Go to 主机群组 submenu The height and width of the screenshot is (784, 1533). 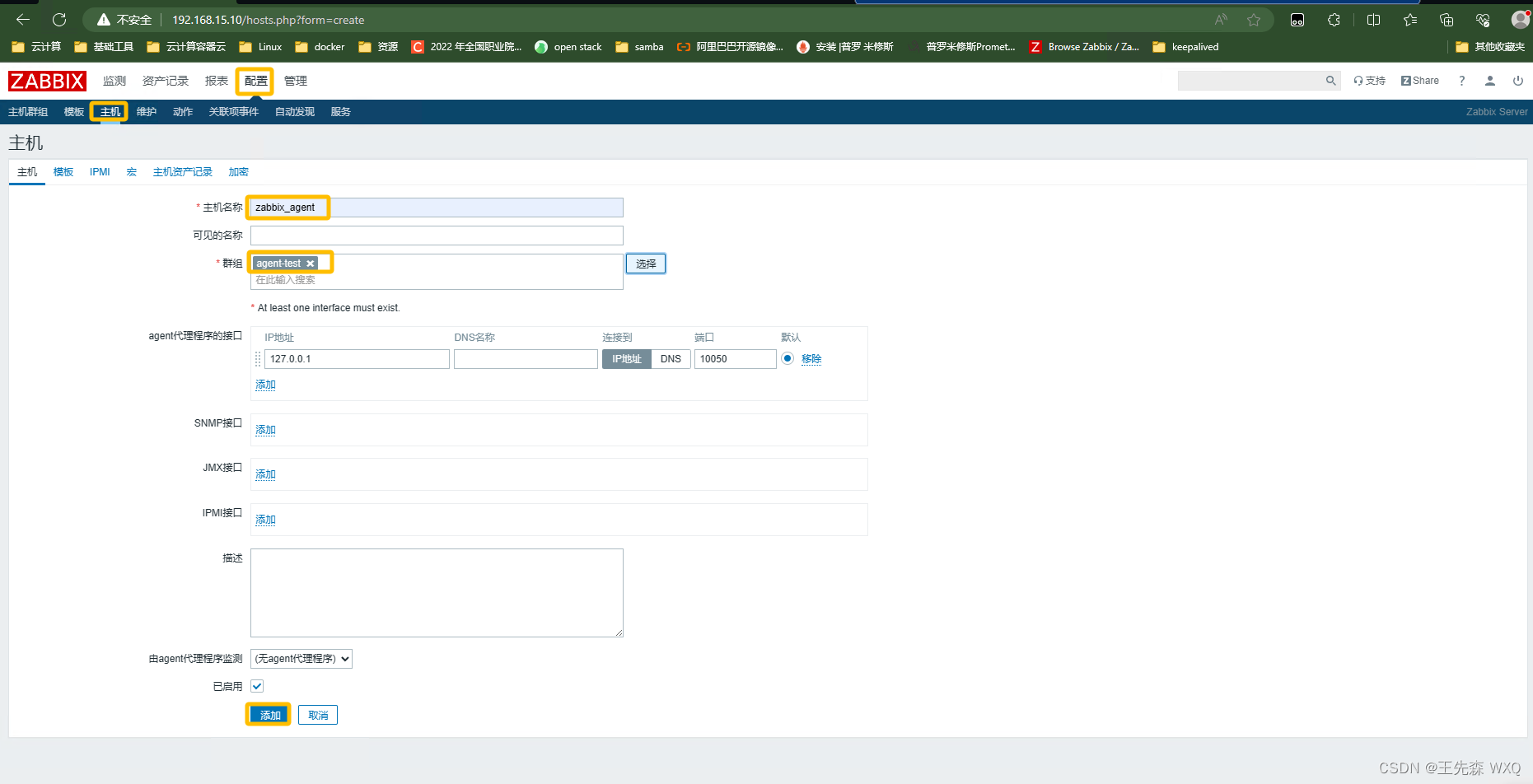point(28,112)
